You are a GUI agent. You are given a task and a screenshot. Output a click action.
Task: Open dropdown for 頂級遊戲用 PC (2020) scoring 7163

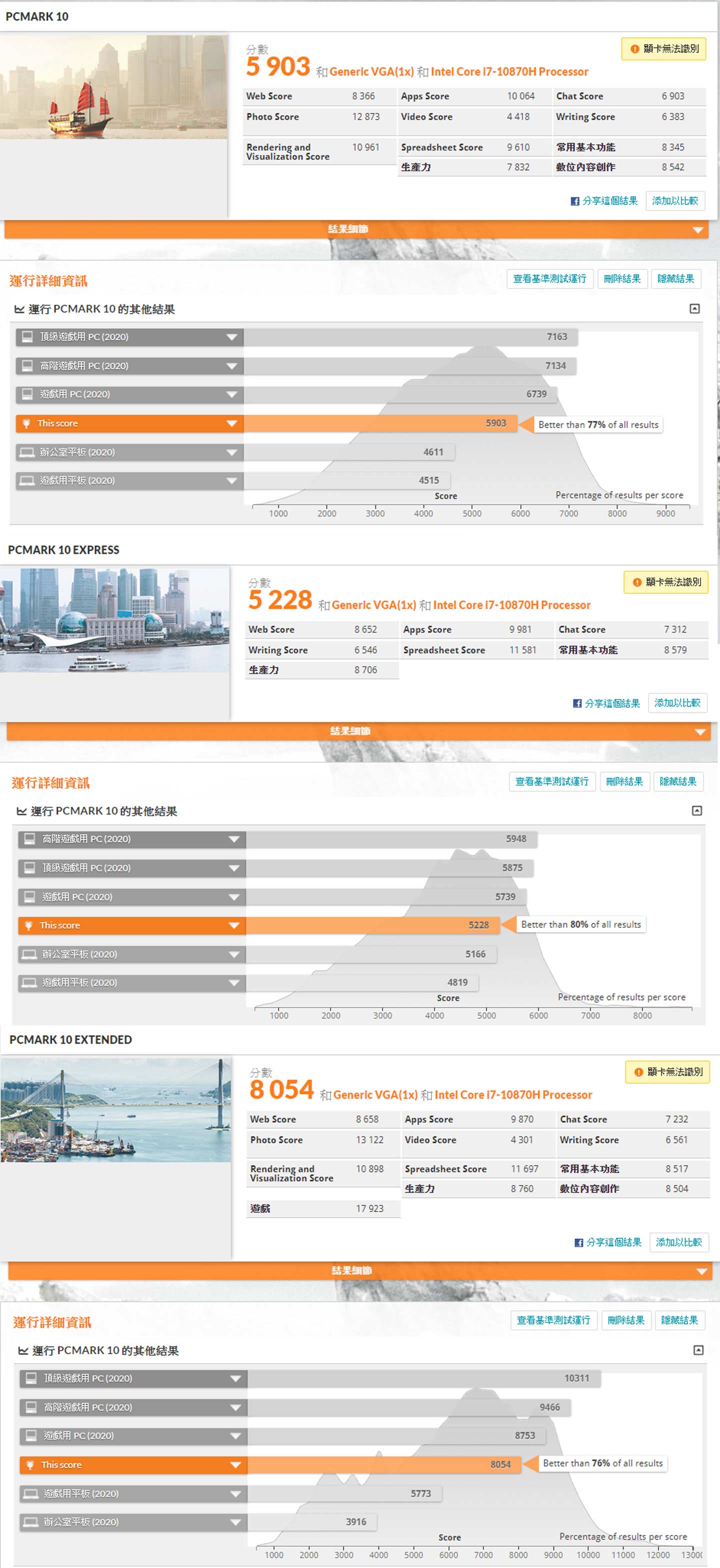231,337
